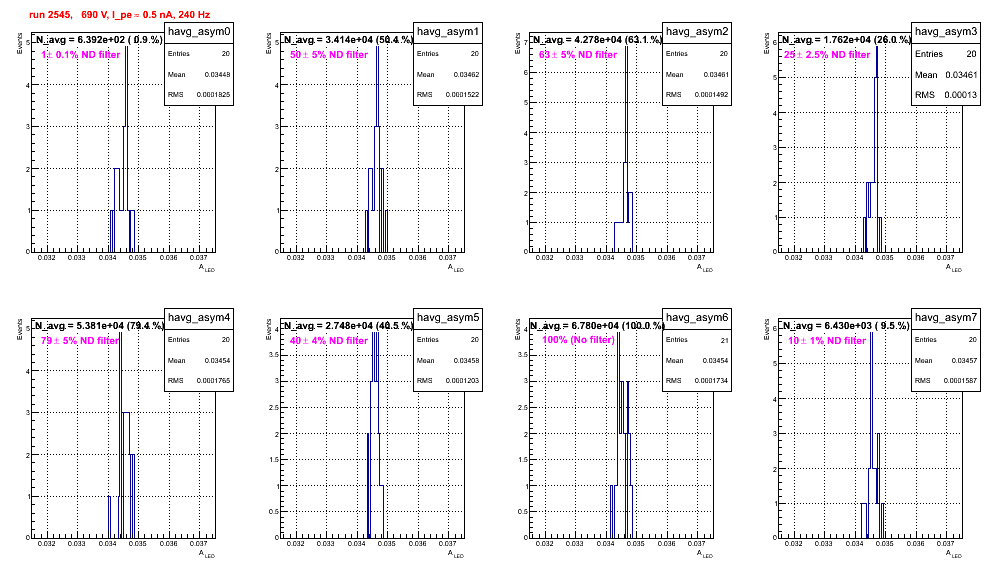Click RMS value 0.0001825 in havg_asym0 box
Viewport: 996px width, 572px height.
click(x=215, y=95)
